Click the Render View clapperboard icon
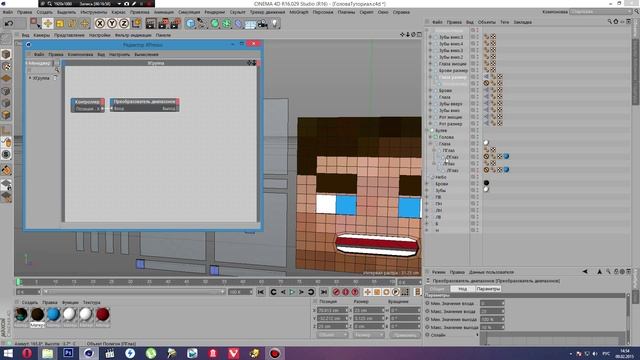The image size is (640, 360). (151, 24)
